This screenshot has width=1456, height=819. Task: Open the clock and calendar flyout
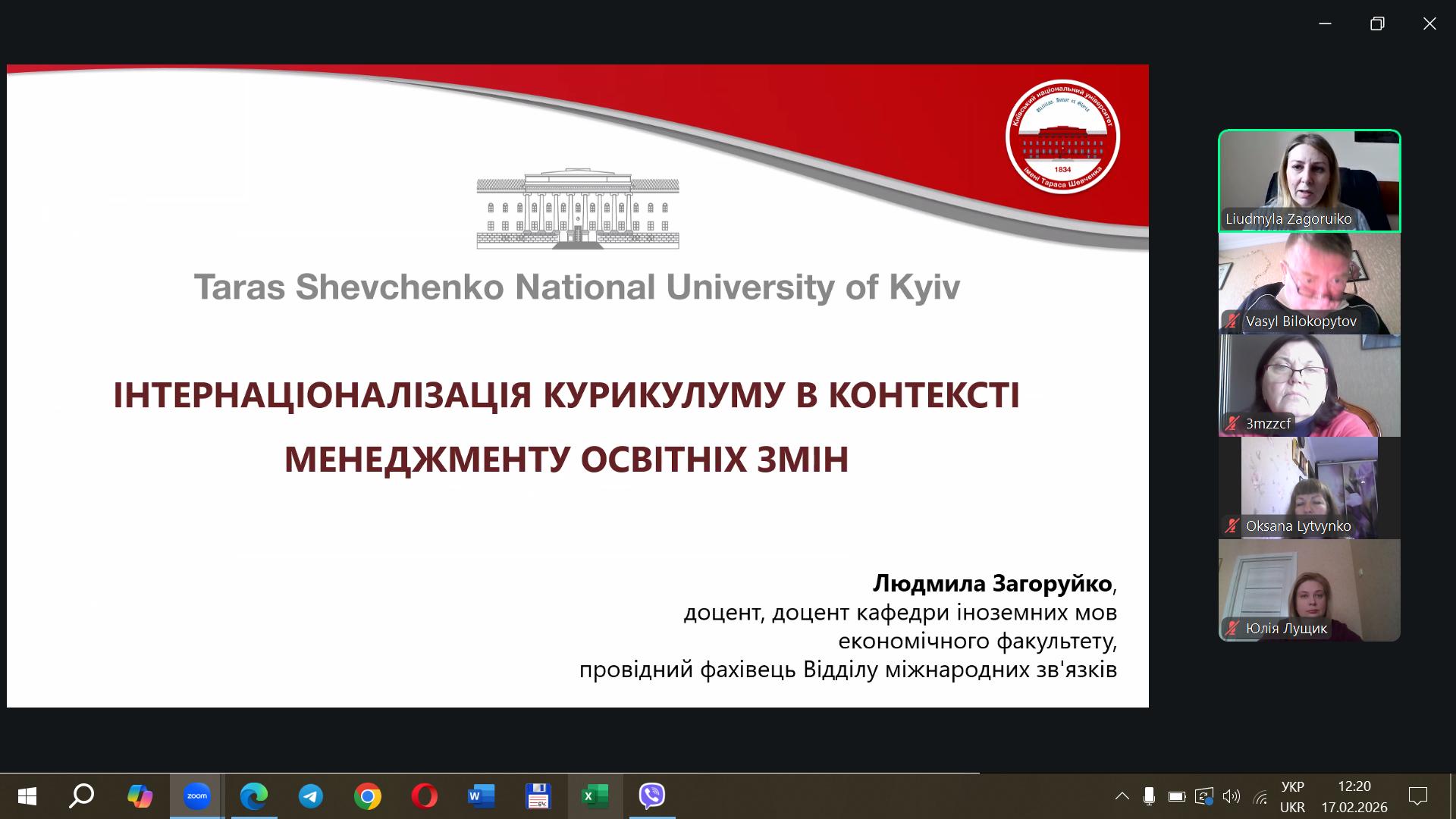coord(1354,796)
